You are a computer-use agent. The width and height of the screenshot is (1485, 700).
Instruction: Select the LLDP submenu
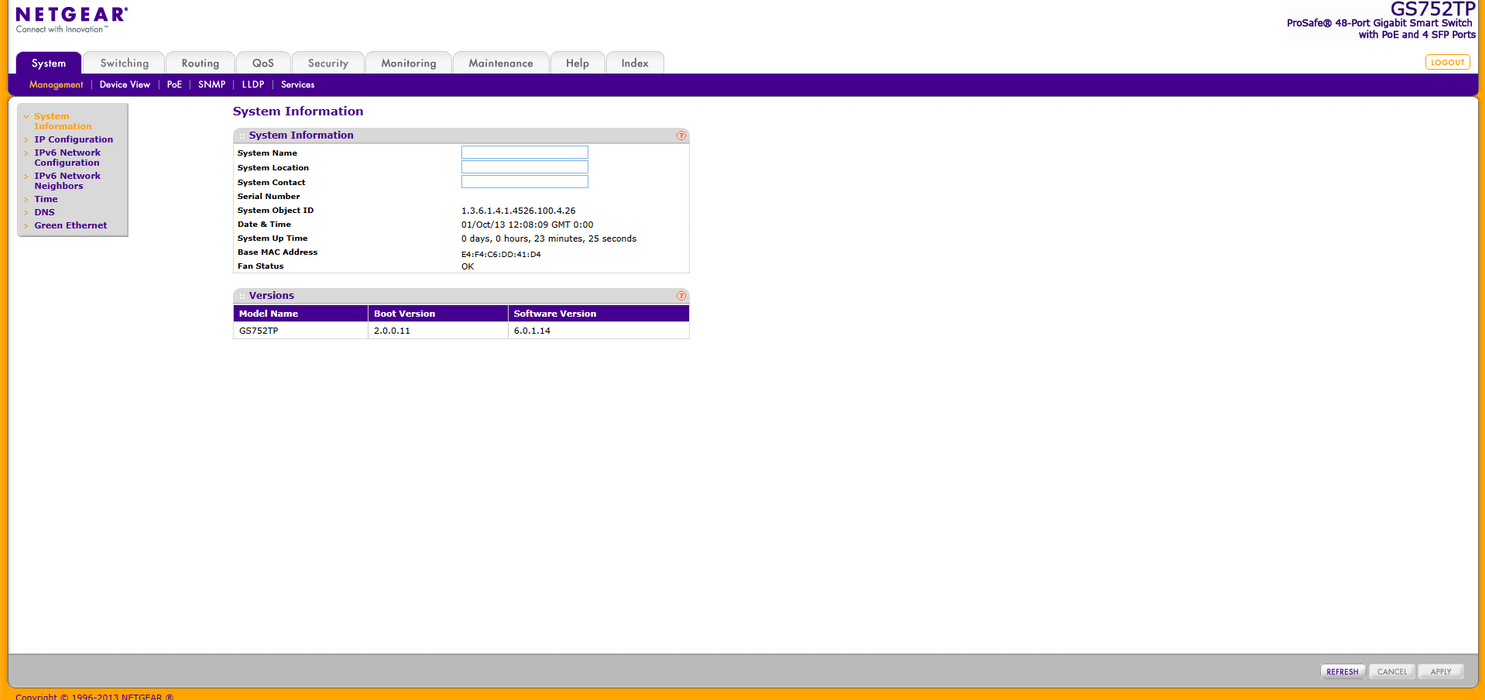point(253,85)
